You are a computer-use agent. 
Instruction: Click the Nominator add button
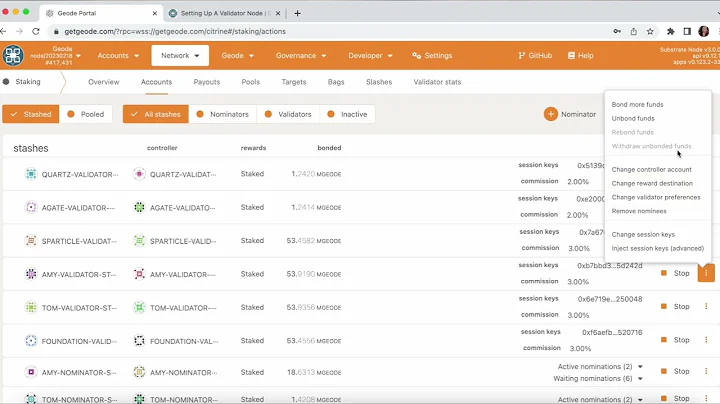[570, 114]
